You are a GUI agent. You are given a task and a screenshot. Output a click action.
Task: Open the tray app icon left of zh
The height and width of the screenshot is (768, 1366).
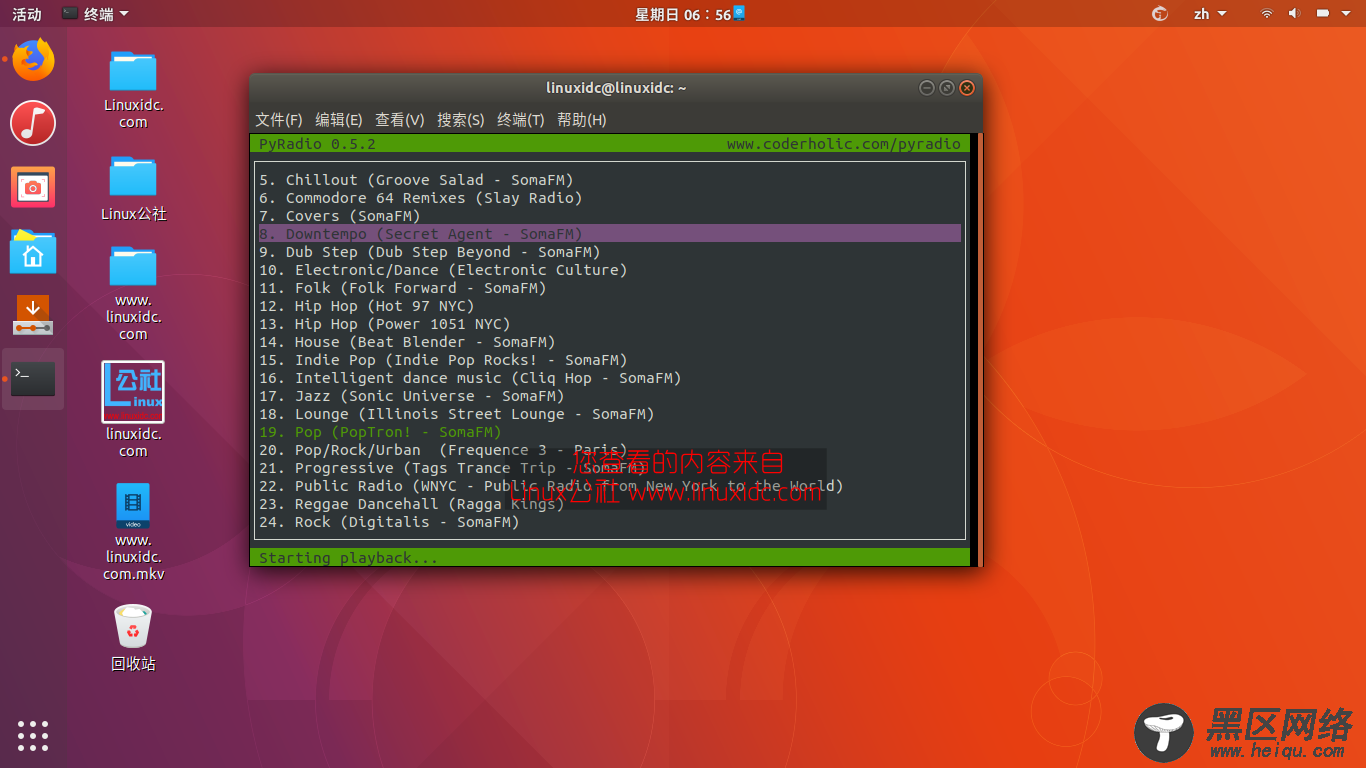[x=1160, y=14]
